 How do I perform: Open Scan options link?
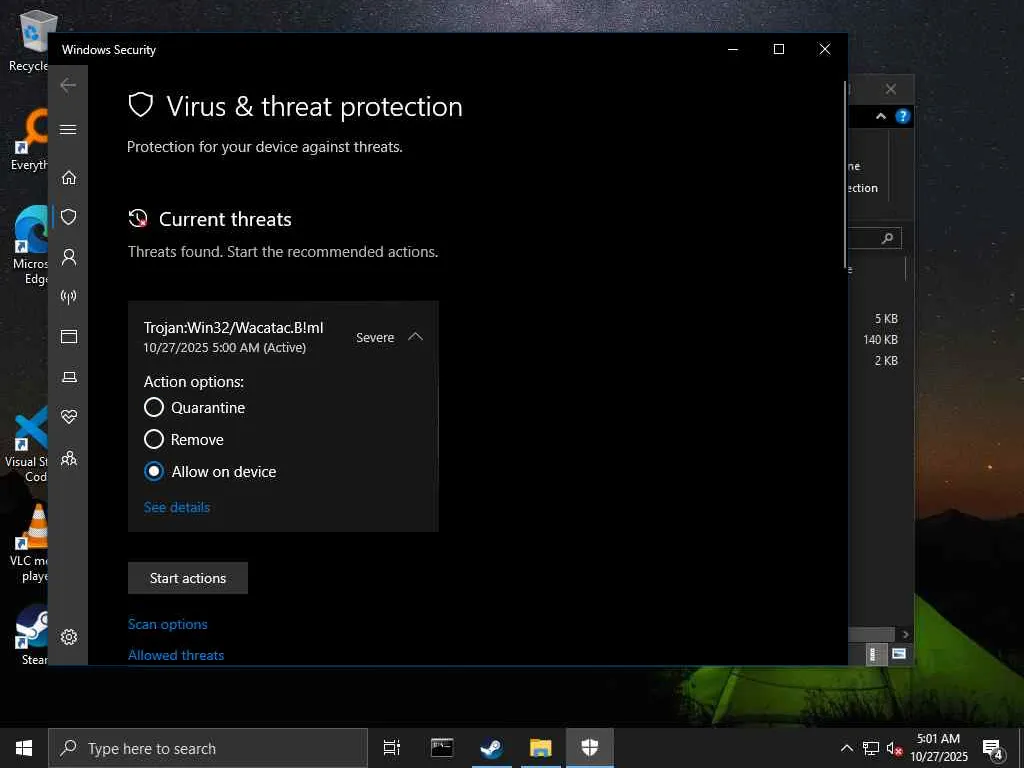coord(168,624)
